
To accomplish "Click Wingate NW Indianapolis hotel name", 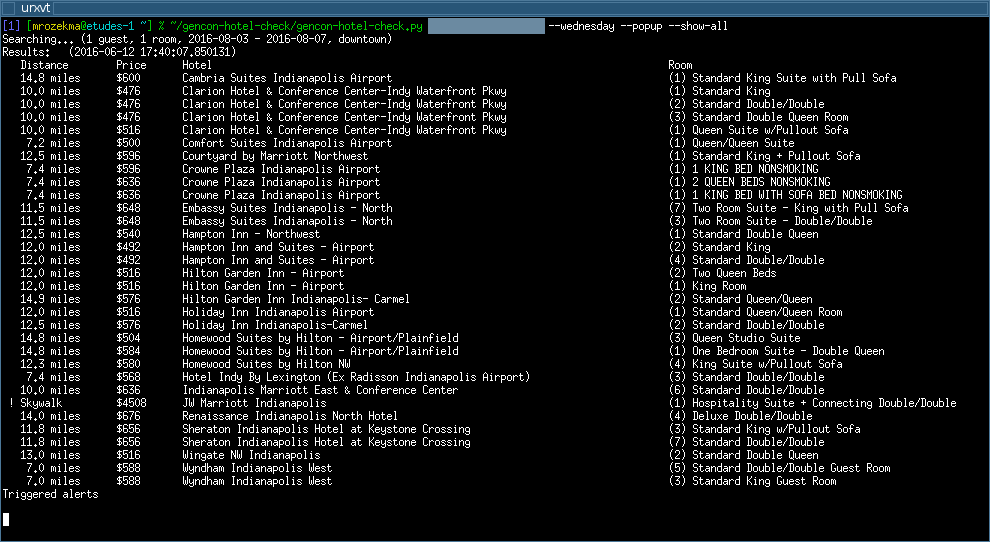I will click(251, 455).
